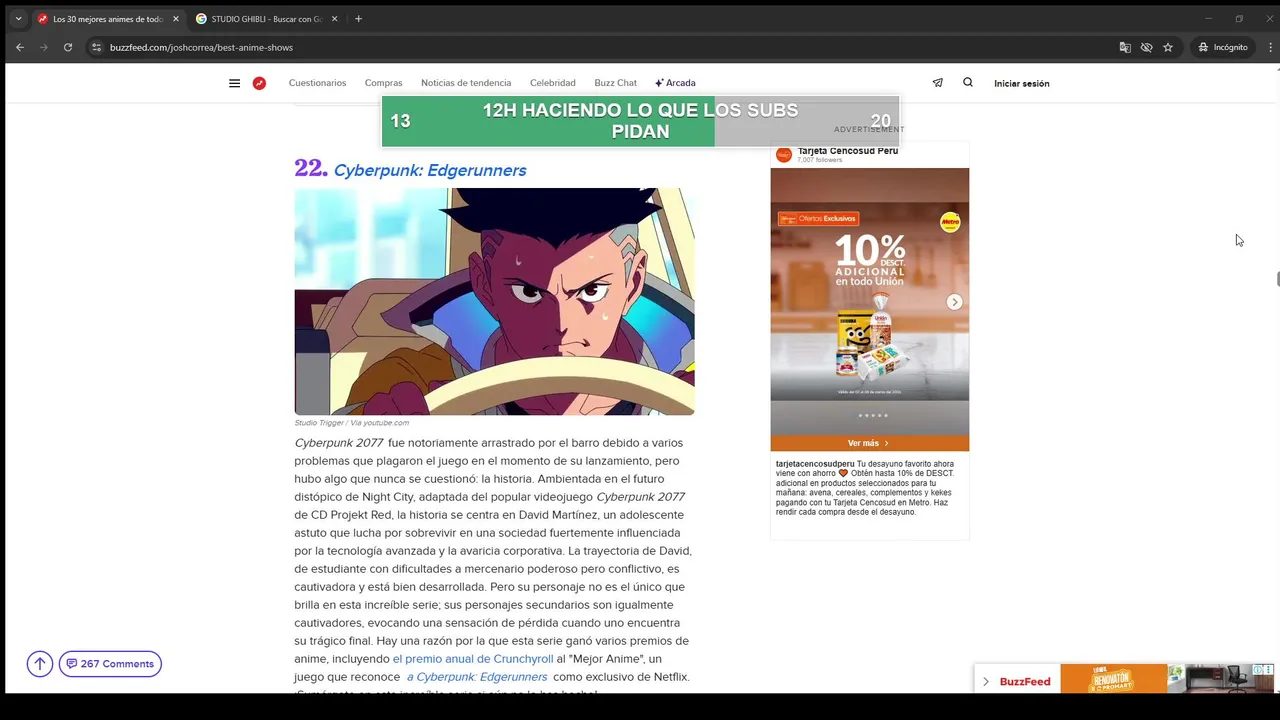1280x720 pixels.
Task: Open the Celebridad menu item
Action: tap(553, 83)
